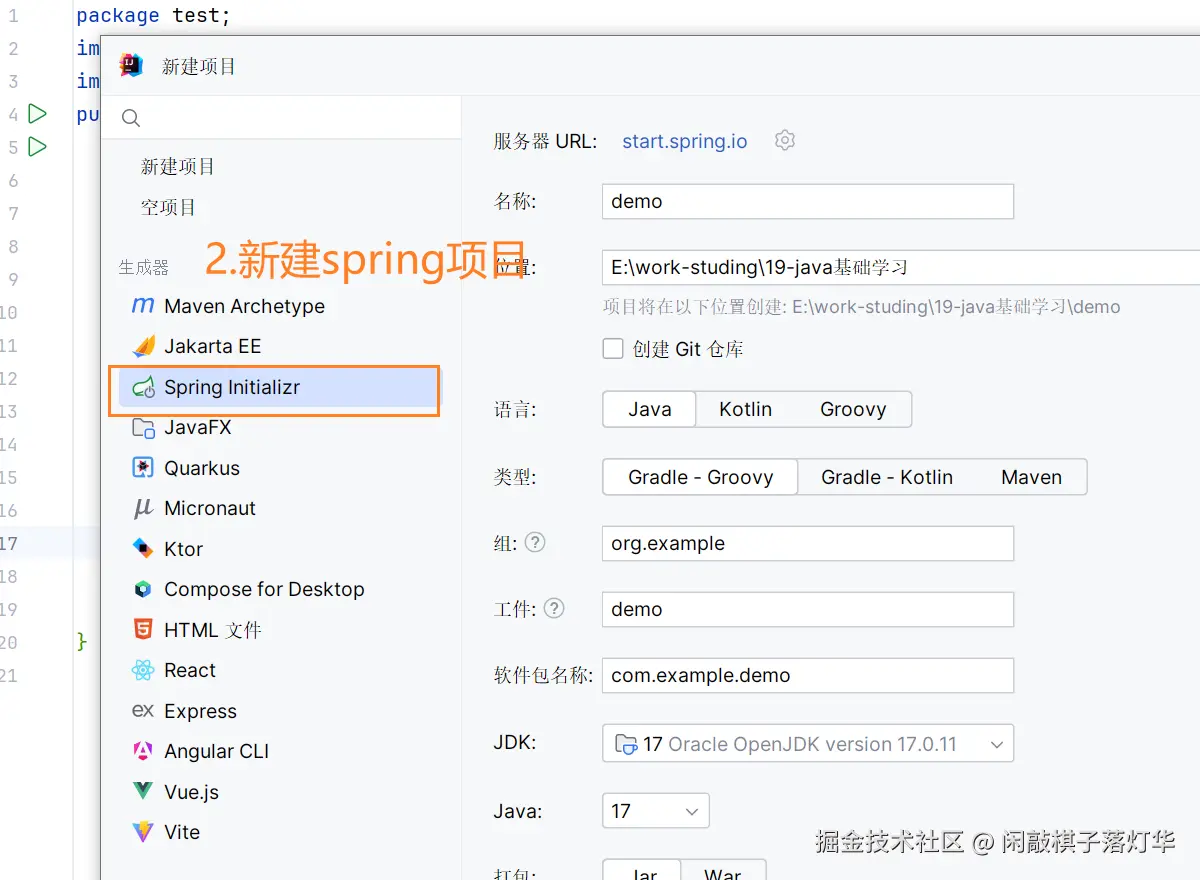The height and width of the screenshot is (880, 1200).
Task: Open the start.spring.io server link
Action: click(x=684, y=141)
